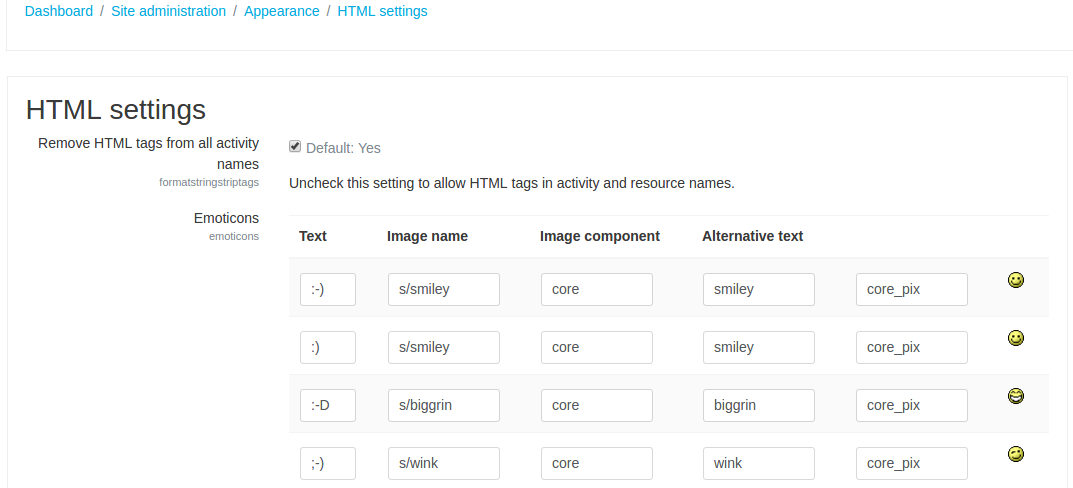
Task: Click the smiley emoticon icon for :-)
Action: pos(1016,280)
